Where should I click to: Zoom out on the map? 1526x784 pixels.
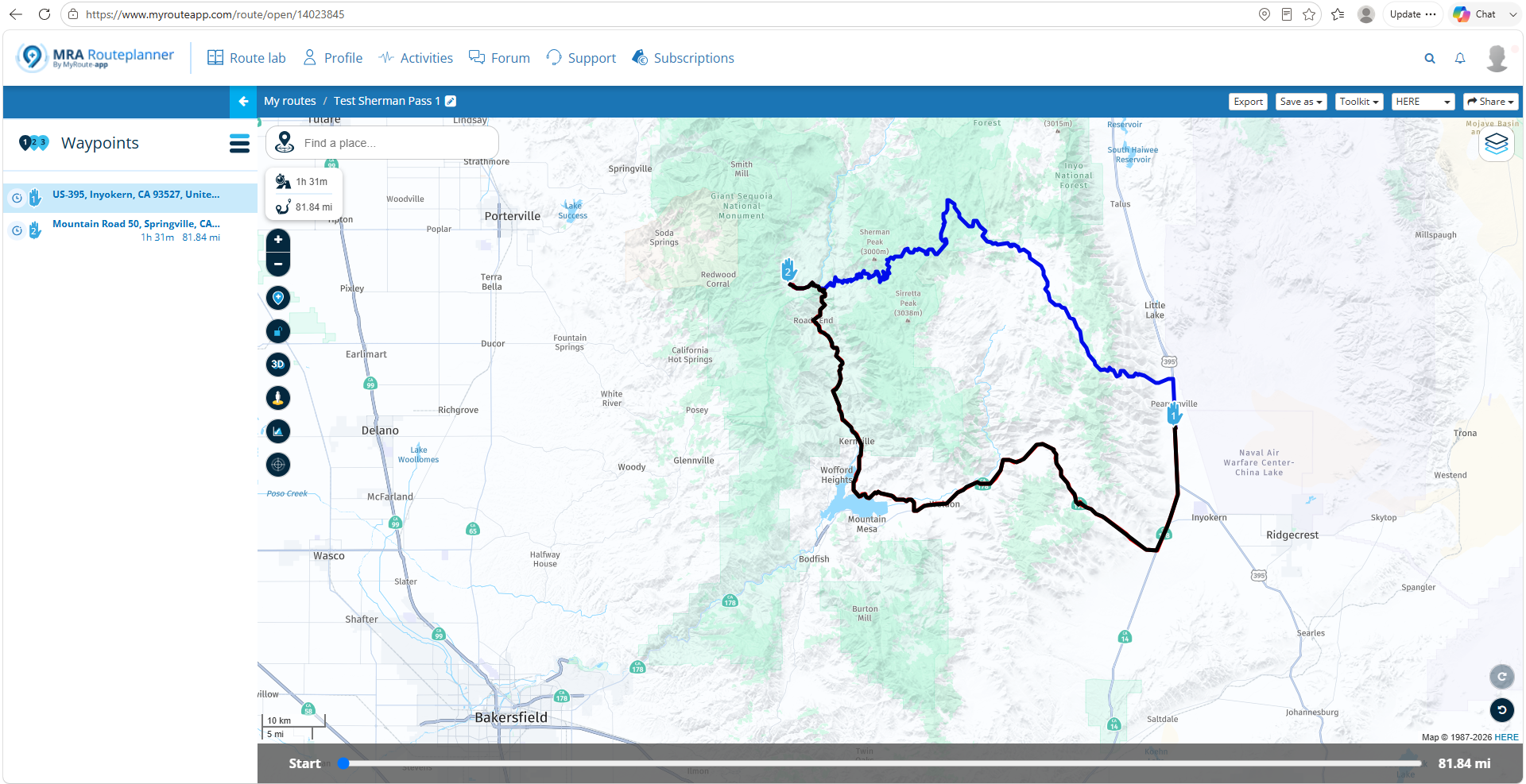click(x=277, y=264)
